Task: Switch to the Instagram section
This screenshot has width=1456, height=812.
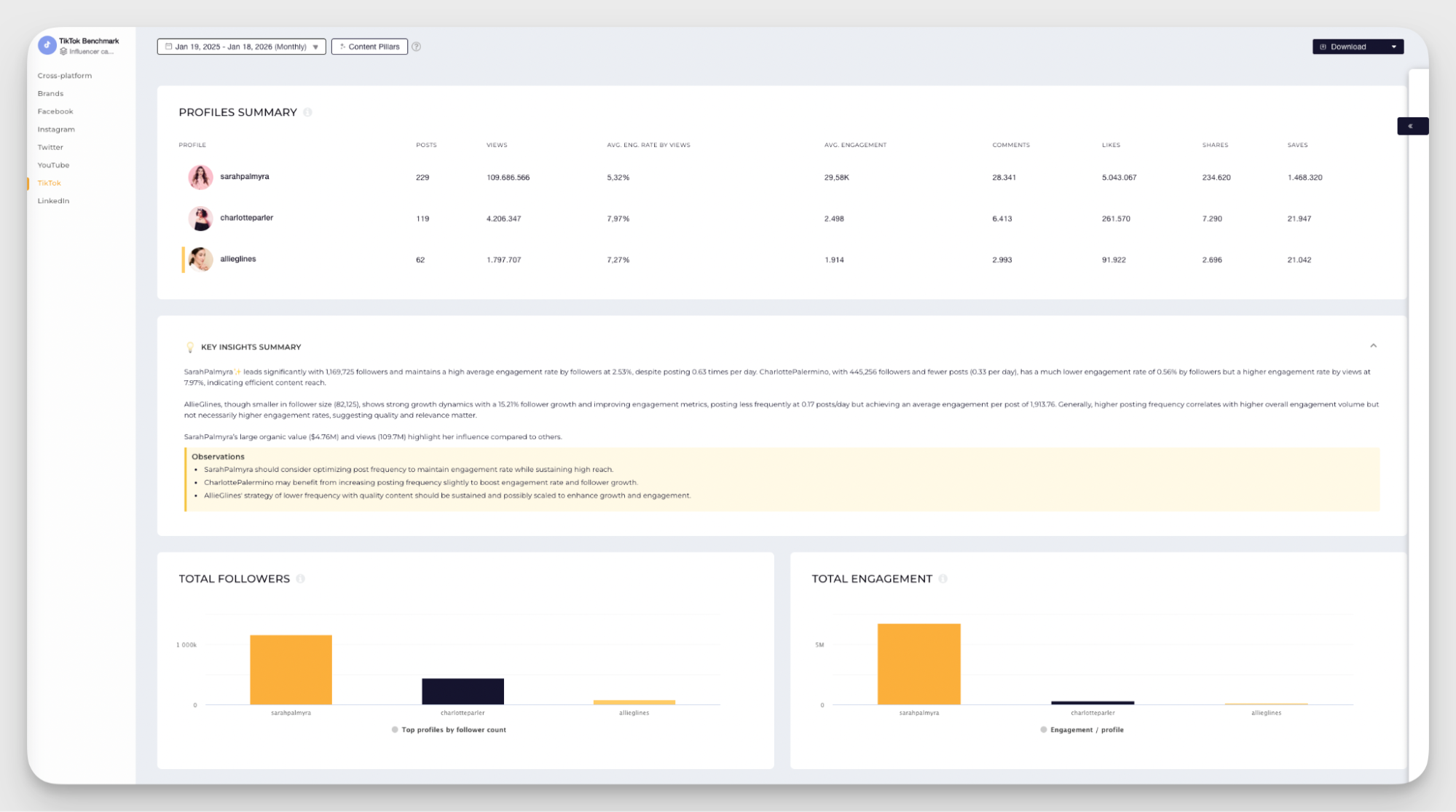Action: 56,129
